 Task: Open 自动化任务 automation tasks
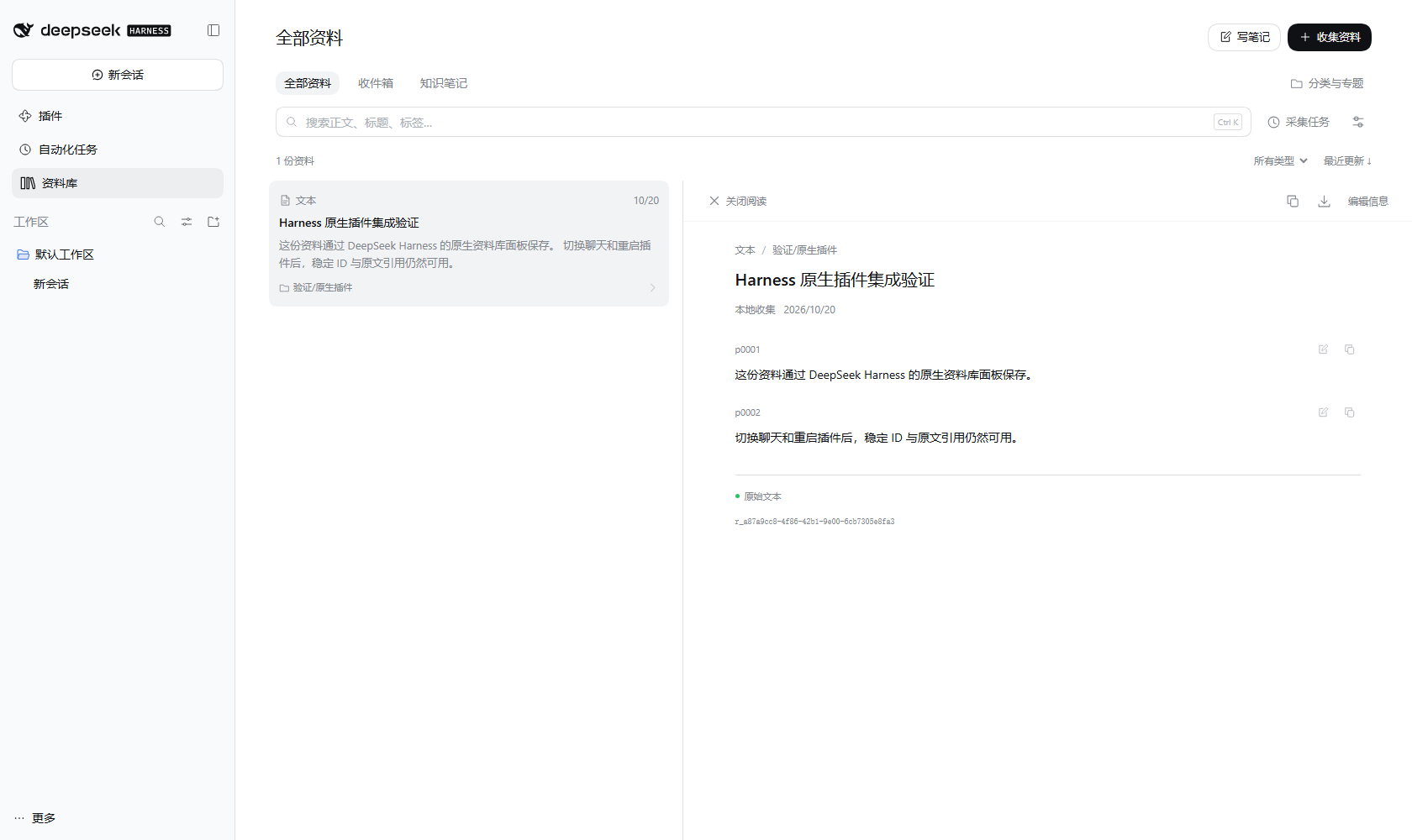[118, 150]
